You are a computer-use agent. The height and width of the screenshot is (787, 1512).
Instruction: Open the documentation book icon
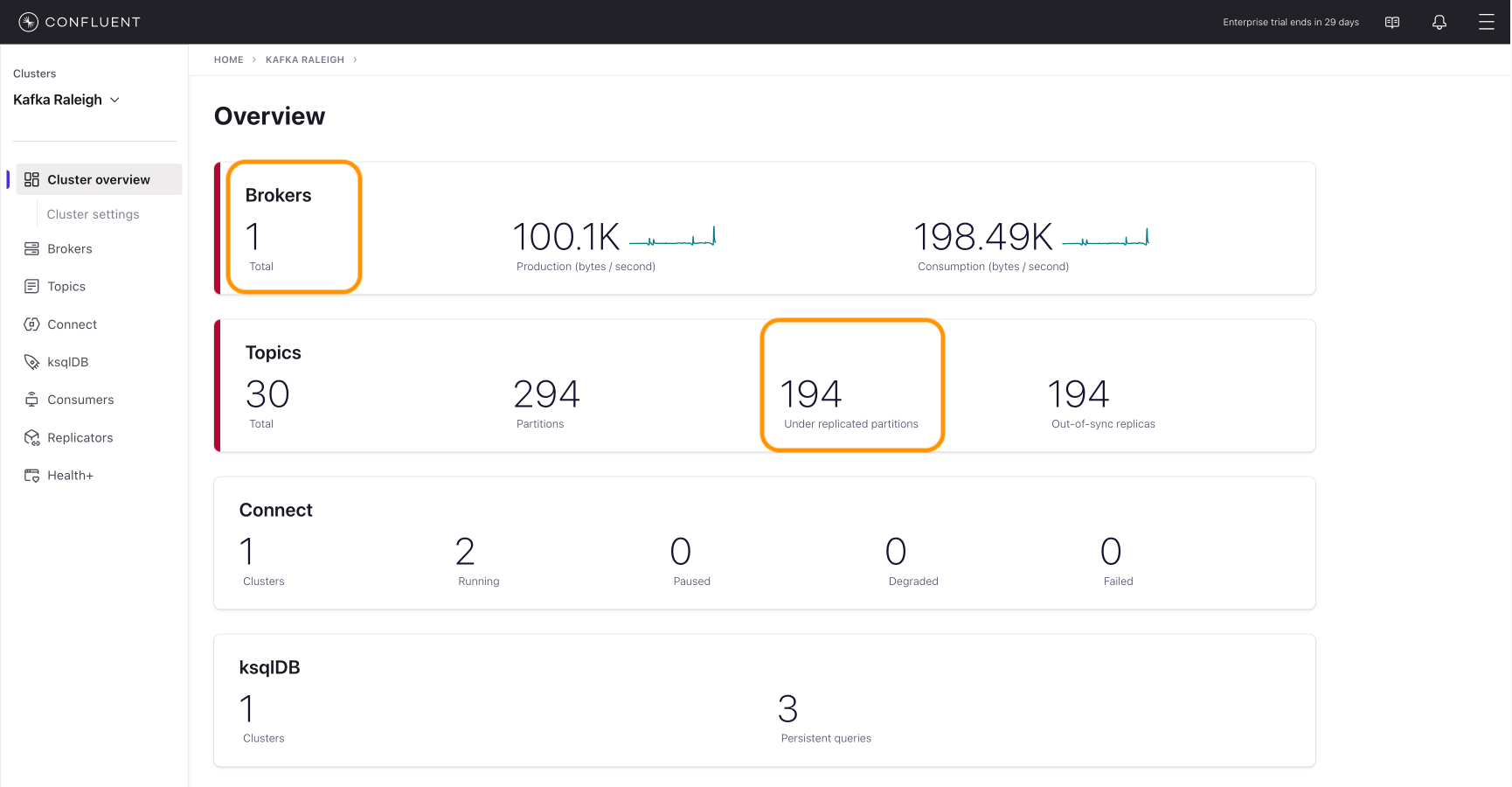point(1392,22)
